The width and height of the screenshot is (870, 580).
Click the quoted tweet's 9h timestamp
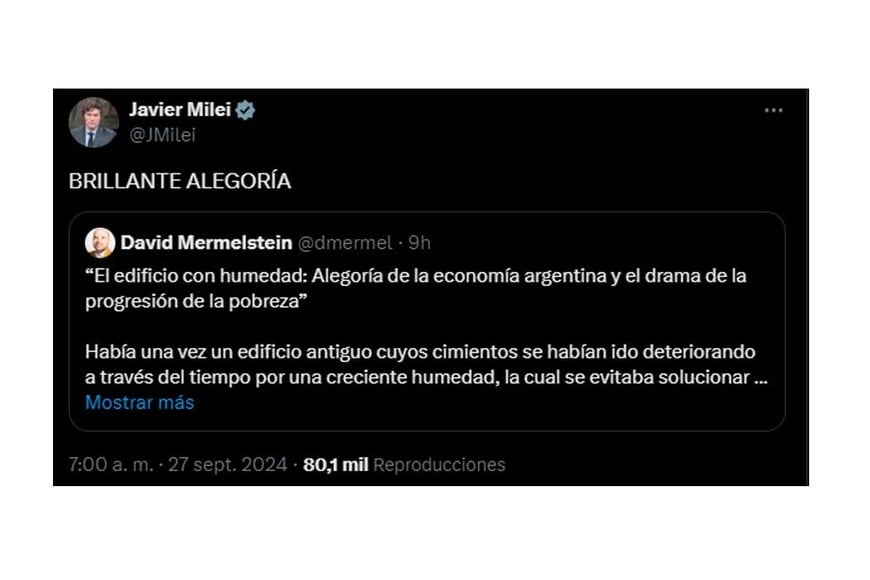coord(420,242)
